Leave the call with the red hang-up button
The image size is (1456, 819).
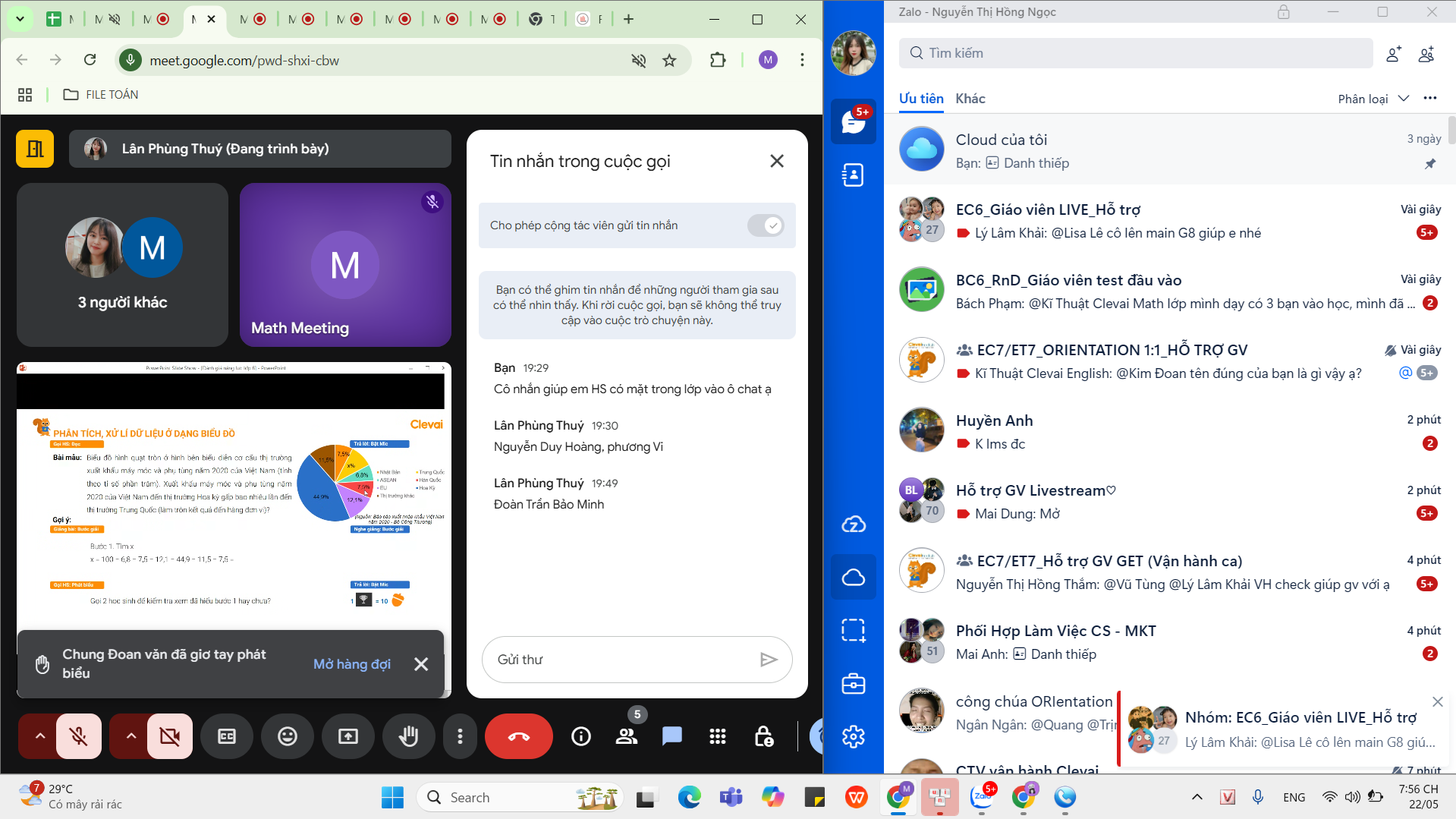click(519, 736)
